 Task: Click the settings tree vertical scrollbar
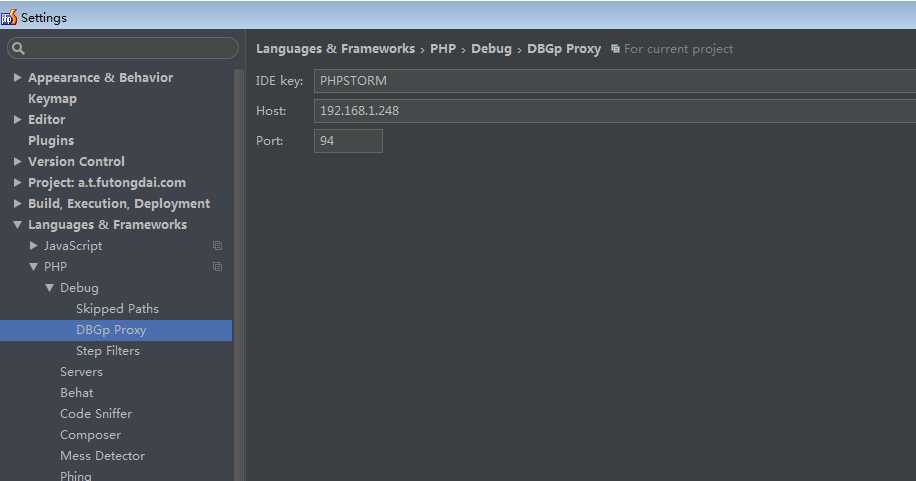tap(238, 275)
